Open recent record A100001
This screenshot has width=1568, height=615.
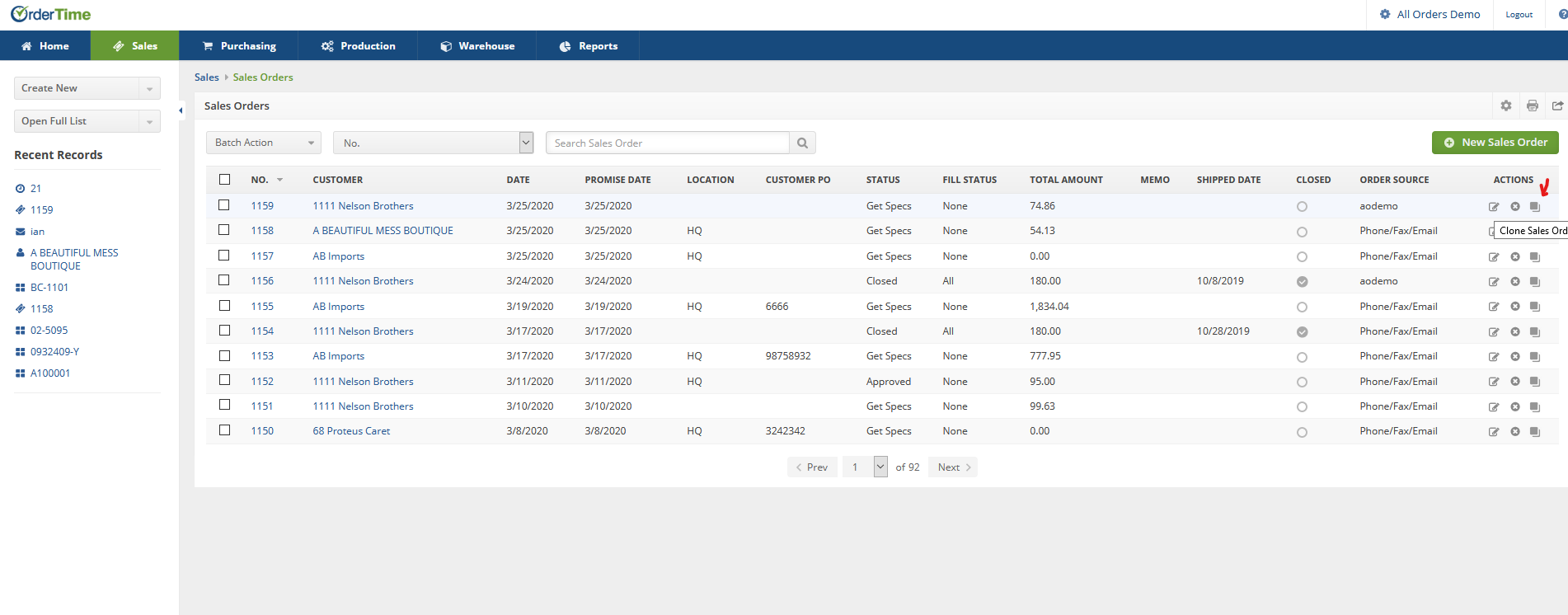click(50, 373)
